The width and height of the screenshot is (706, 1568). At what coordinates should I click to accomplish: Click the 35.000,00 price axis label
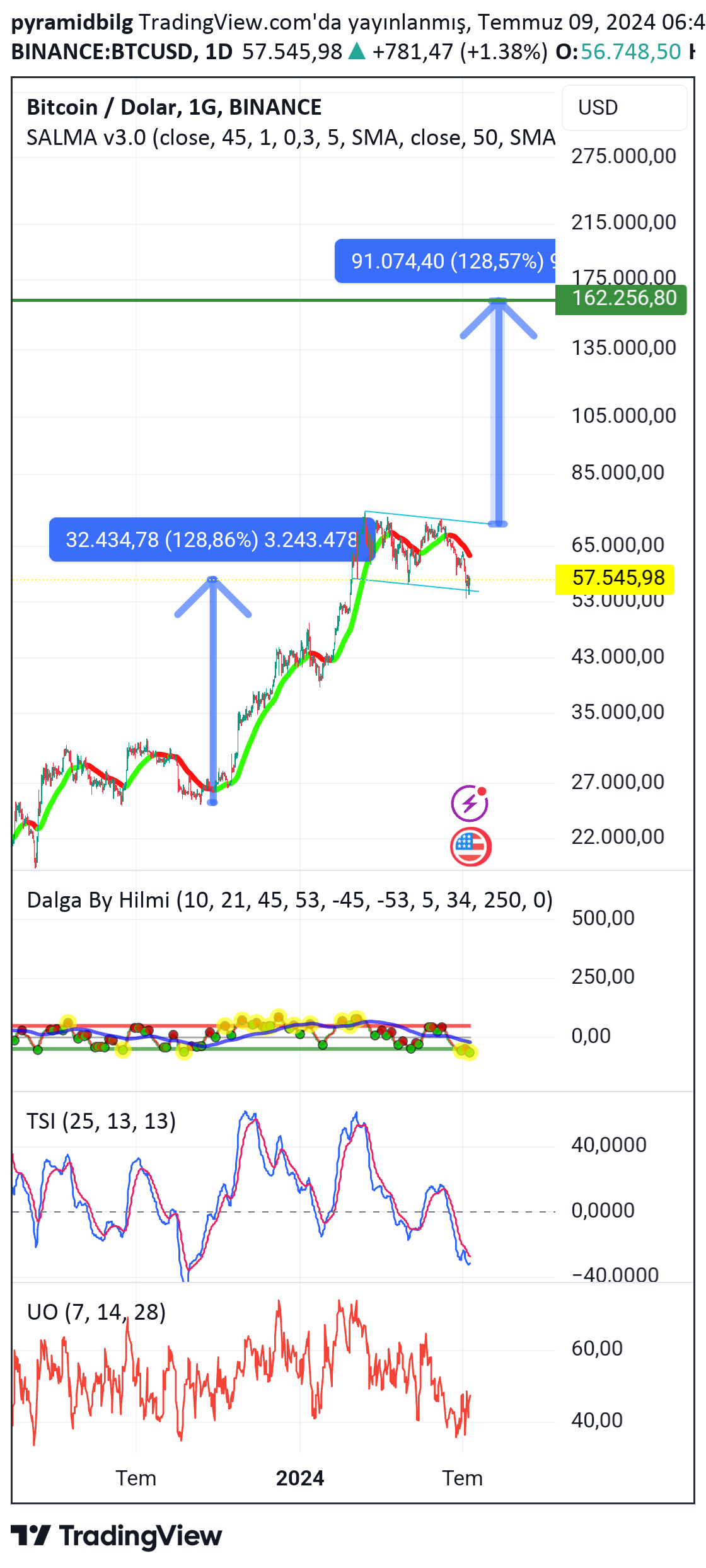(x=618, y=712)
